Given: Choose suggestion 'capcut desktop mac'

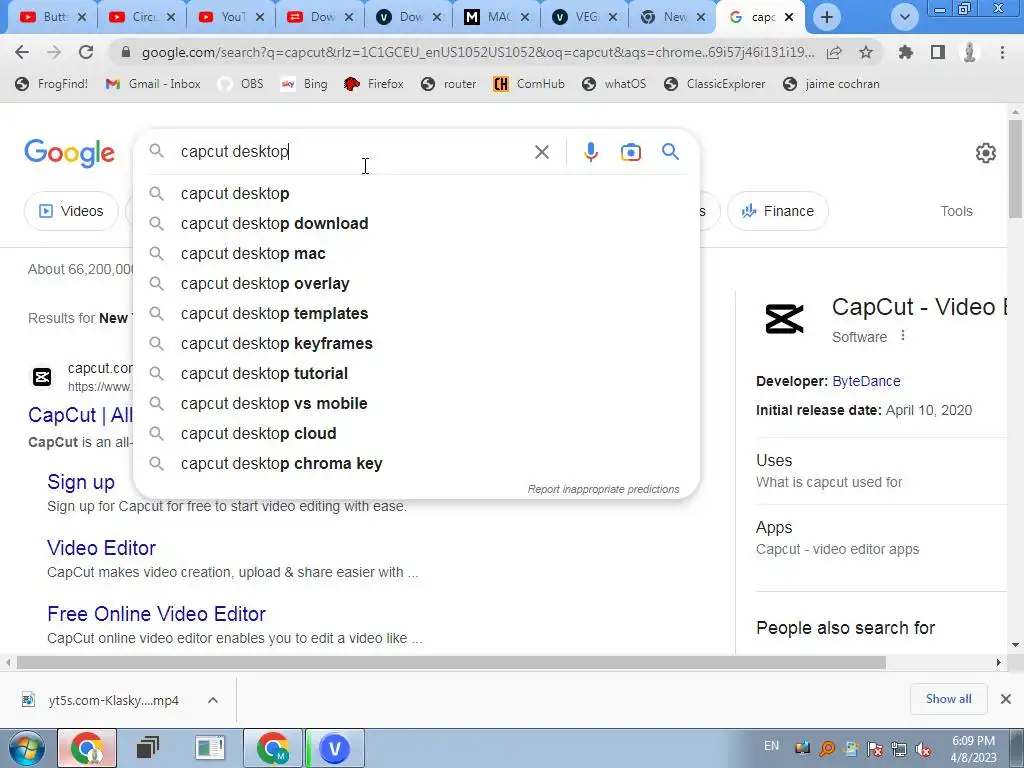Looking at the screenshot, I should [416, 253].
